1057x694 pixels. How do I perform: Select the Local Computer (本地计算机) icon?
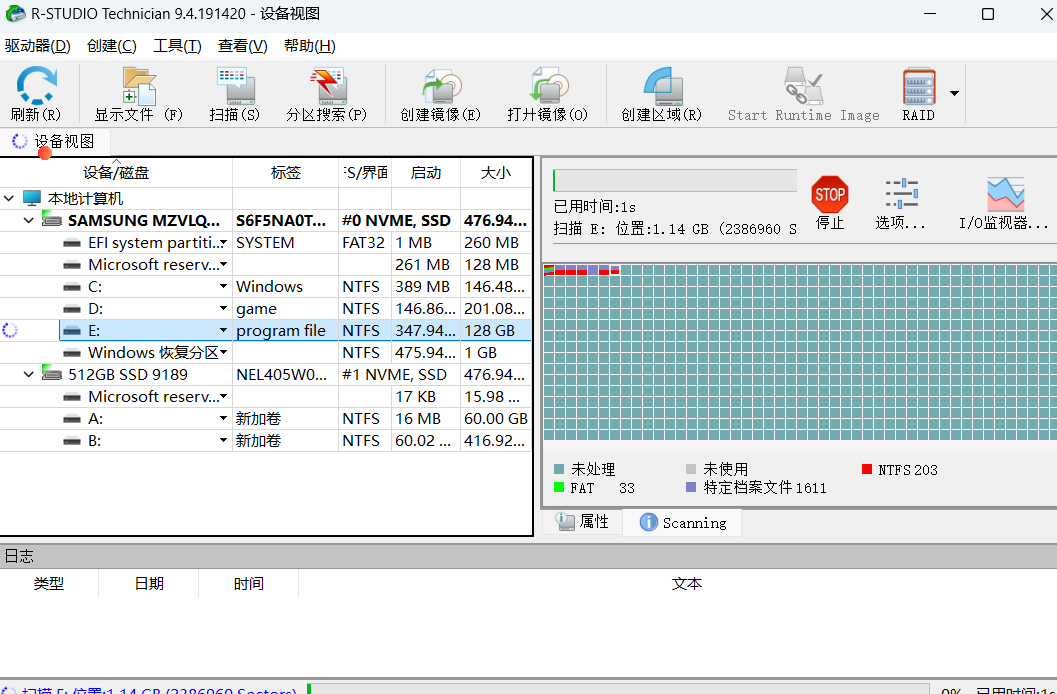pos(32,198)
